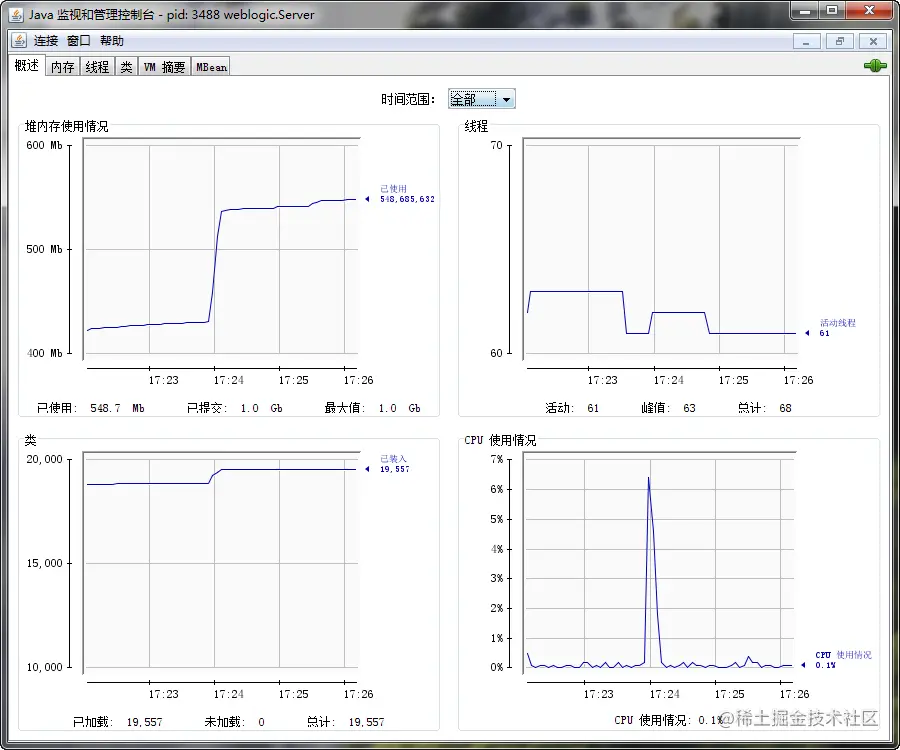
Task: Click the 总计 19,557 classes text
Action: [x=346, y=722]
